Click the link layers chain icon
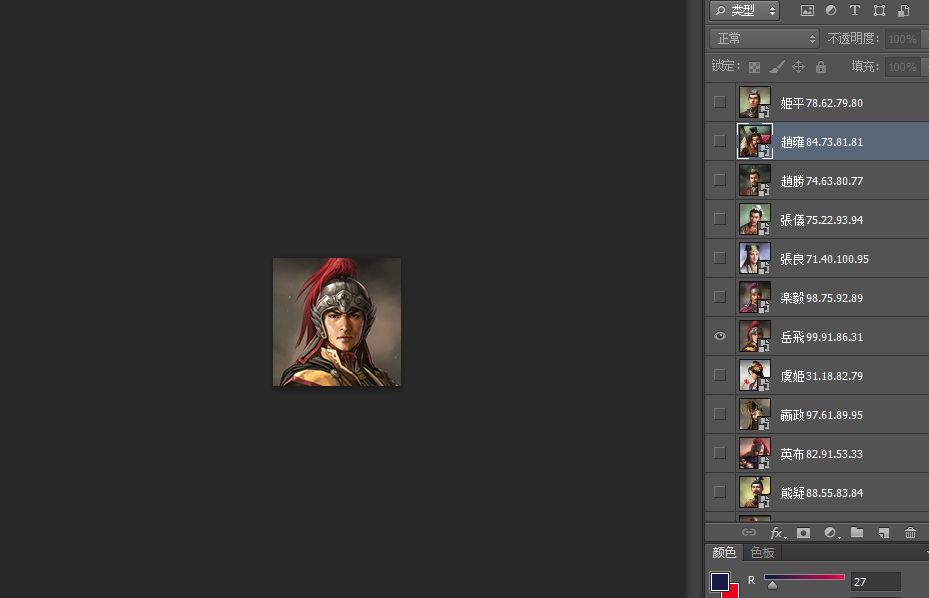This screenshot has width=929, height=598. 749,532
